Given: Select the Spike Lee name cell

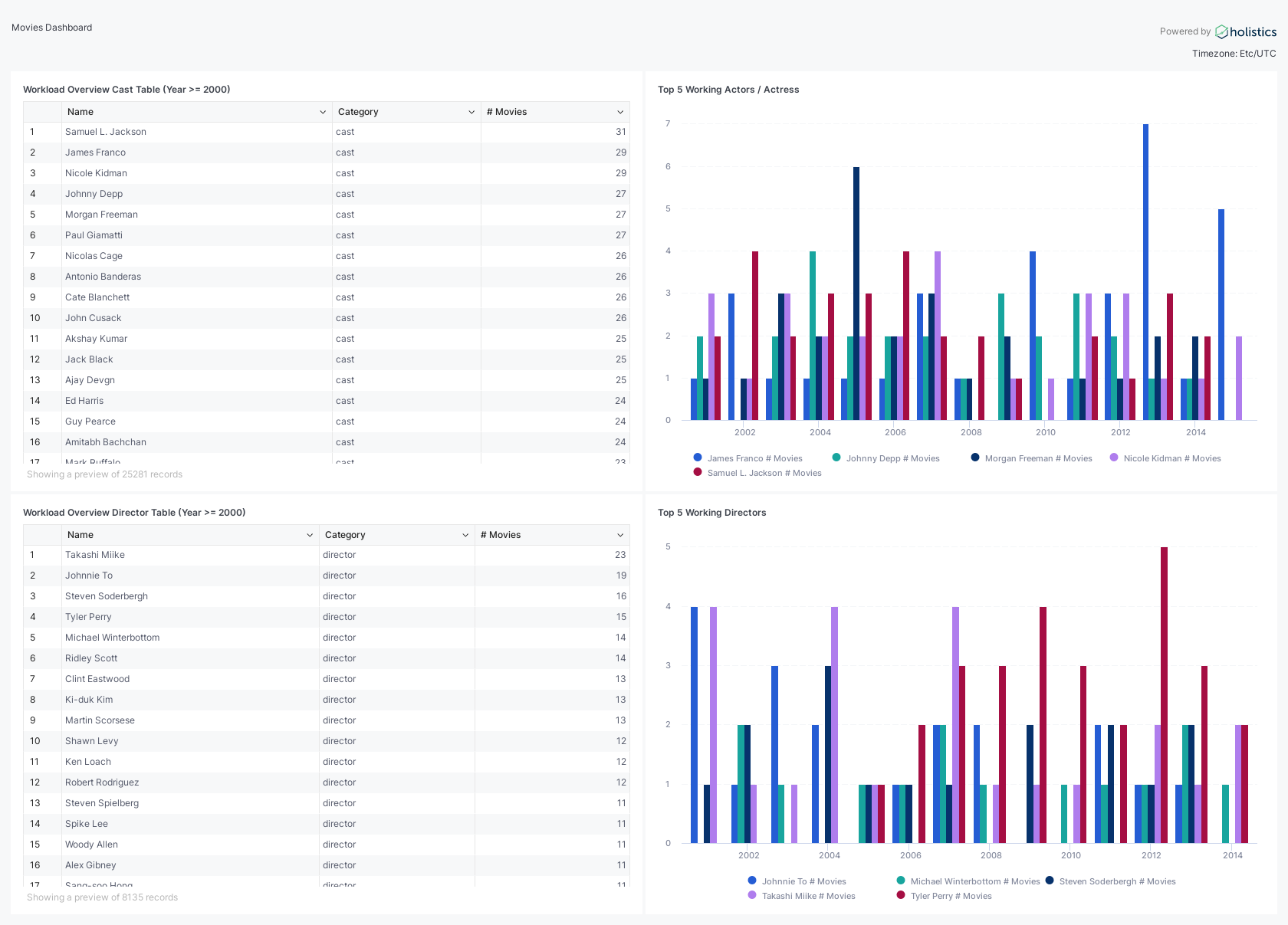Looking at the screenshot, I should click(x=190, y=824).
